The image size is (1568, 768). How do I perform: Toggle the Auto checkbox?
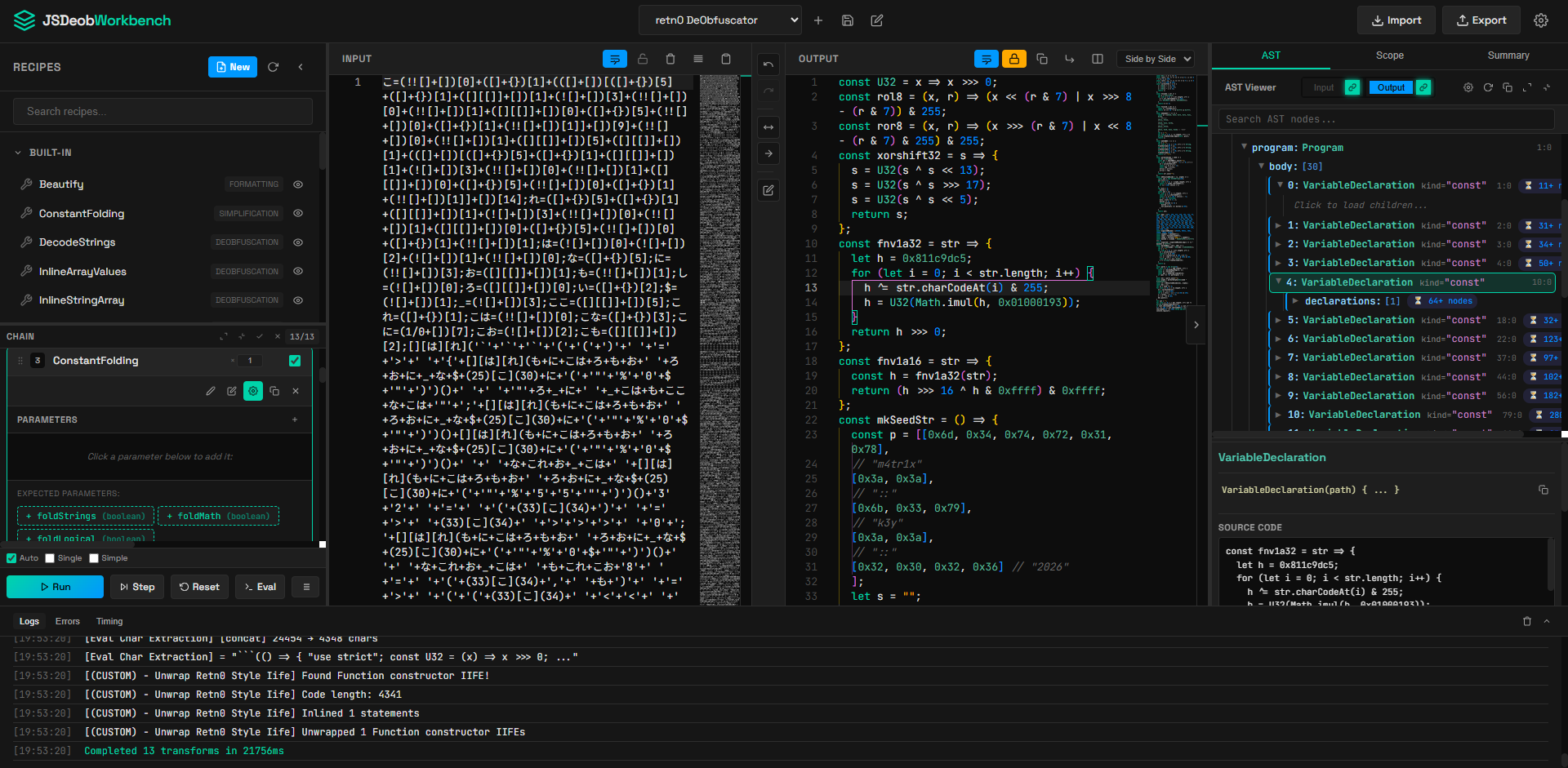click(11, 558)
